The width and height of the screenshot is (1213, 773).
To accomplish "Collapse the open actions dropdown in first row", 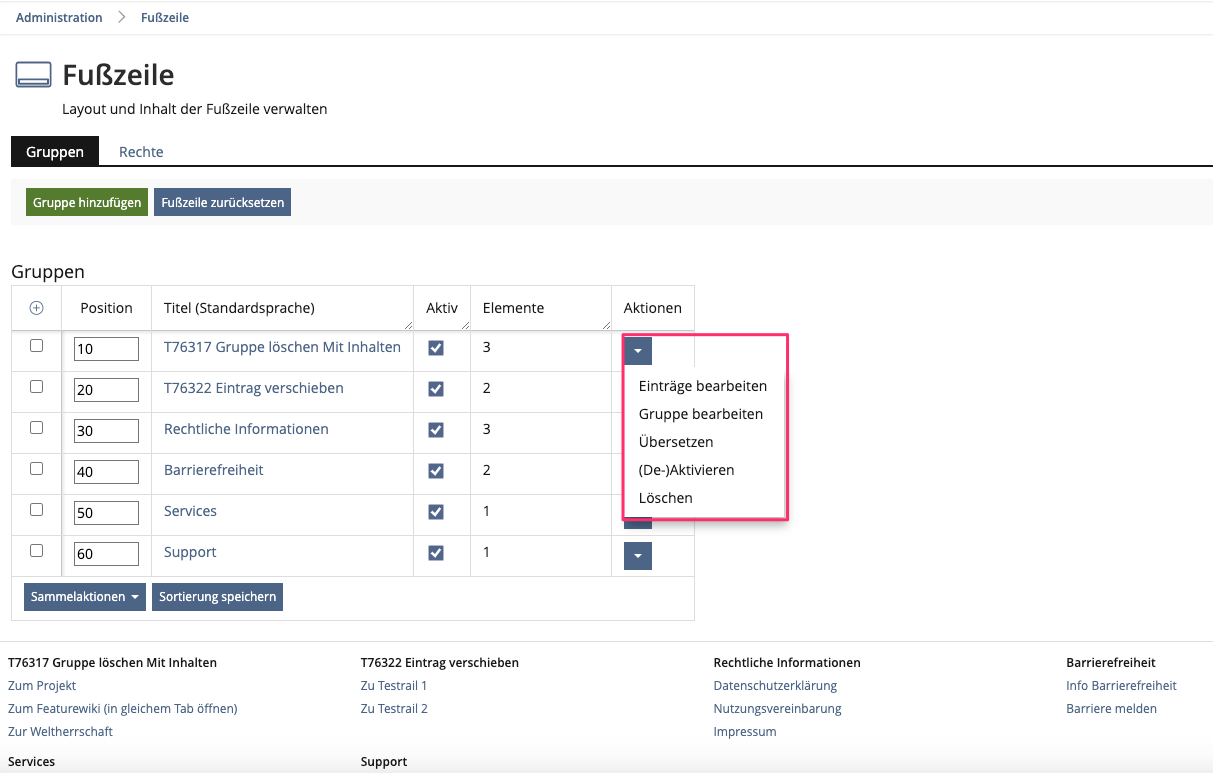I will pyautogui.click(x=637, y=350).
